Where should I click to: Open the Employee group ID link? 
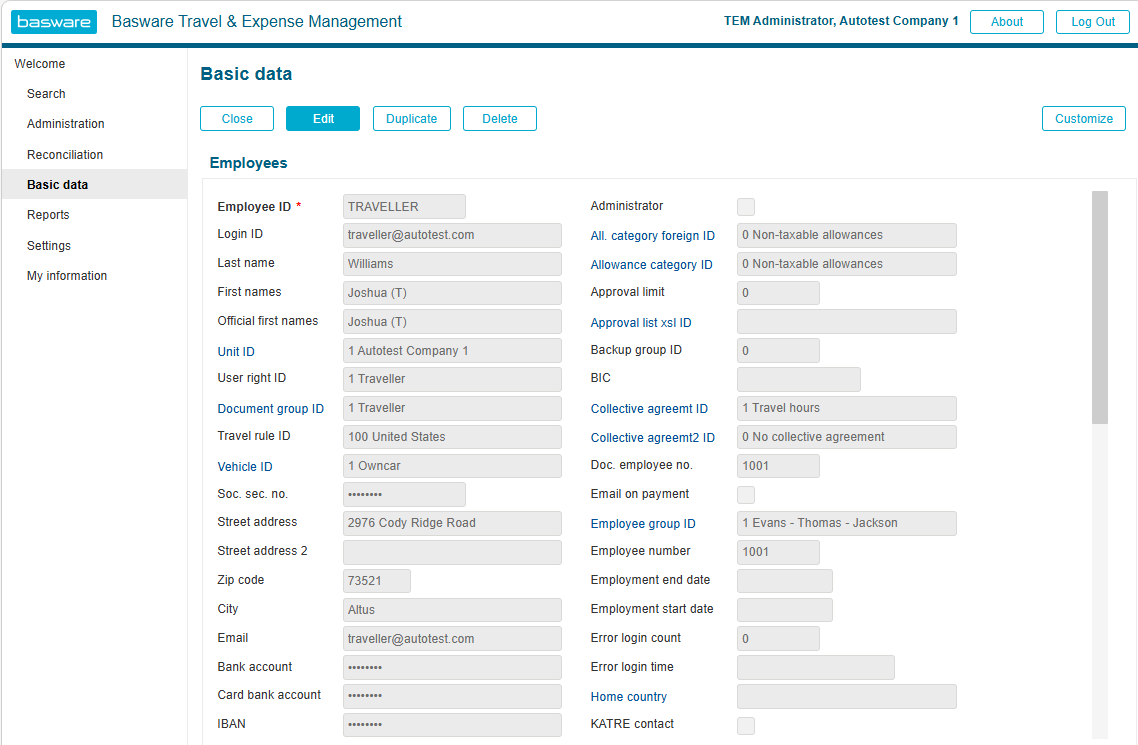tap(643, 524)
